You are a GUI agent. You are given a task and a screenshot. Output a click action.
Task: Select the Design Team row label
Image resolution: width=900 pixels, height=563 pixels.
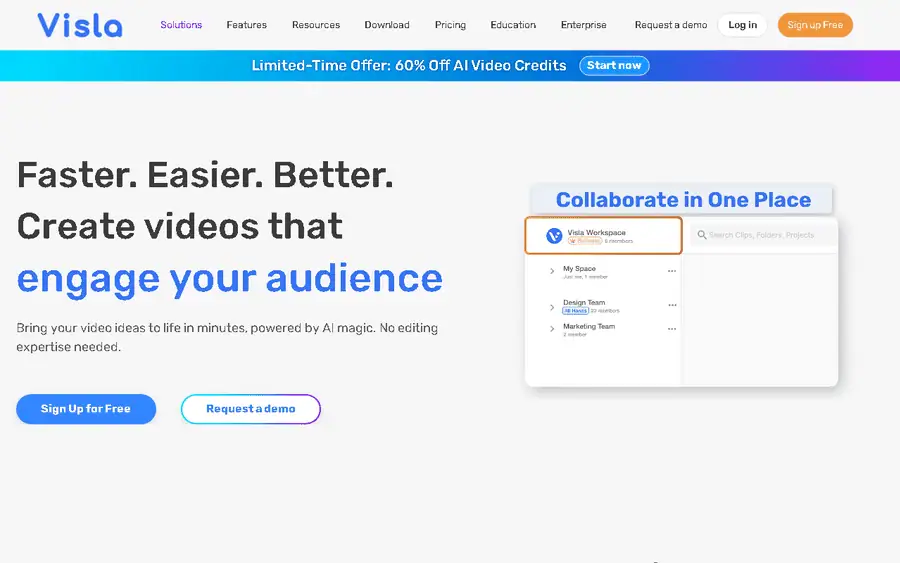pos(584,302)
